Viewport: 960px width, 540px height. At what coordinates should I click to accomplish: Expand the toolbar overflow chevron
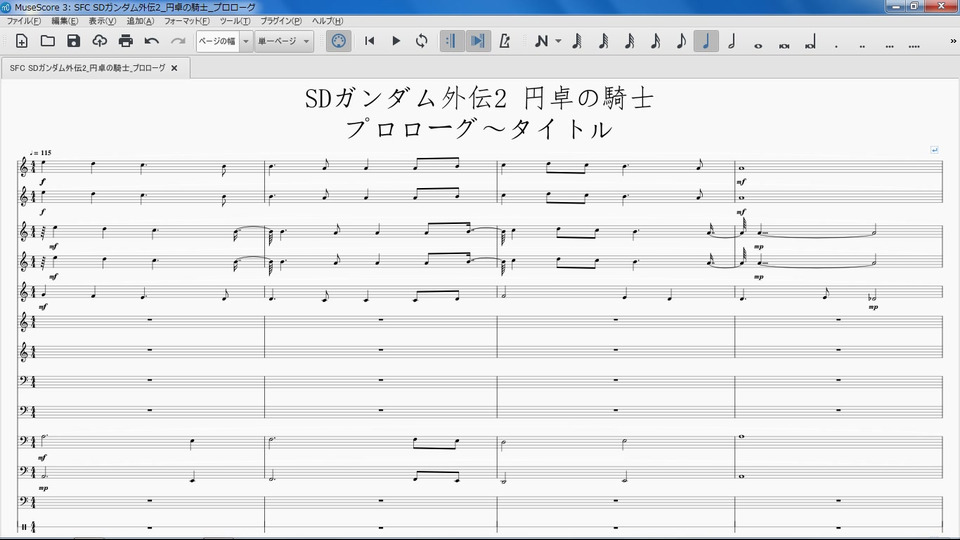(953, 41)
